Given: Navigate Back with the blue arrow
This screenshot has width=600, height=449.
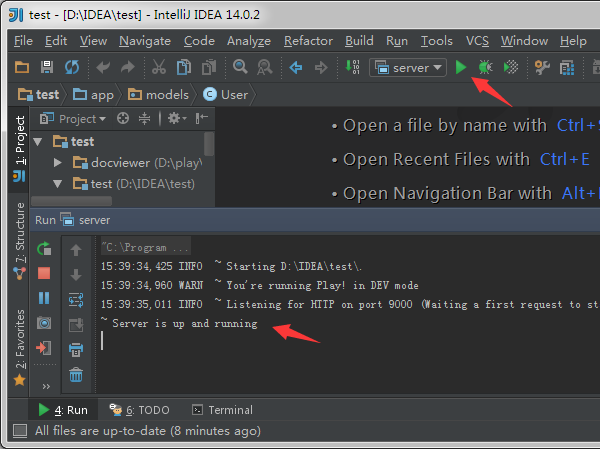Looking at the screenshot, I should 296,68.
